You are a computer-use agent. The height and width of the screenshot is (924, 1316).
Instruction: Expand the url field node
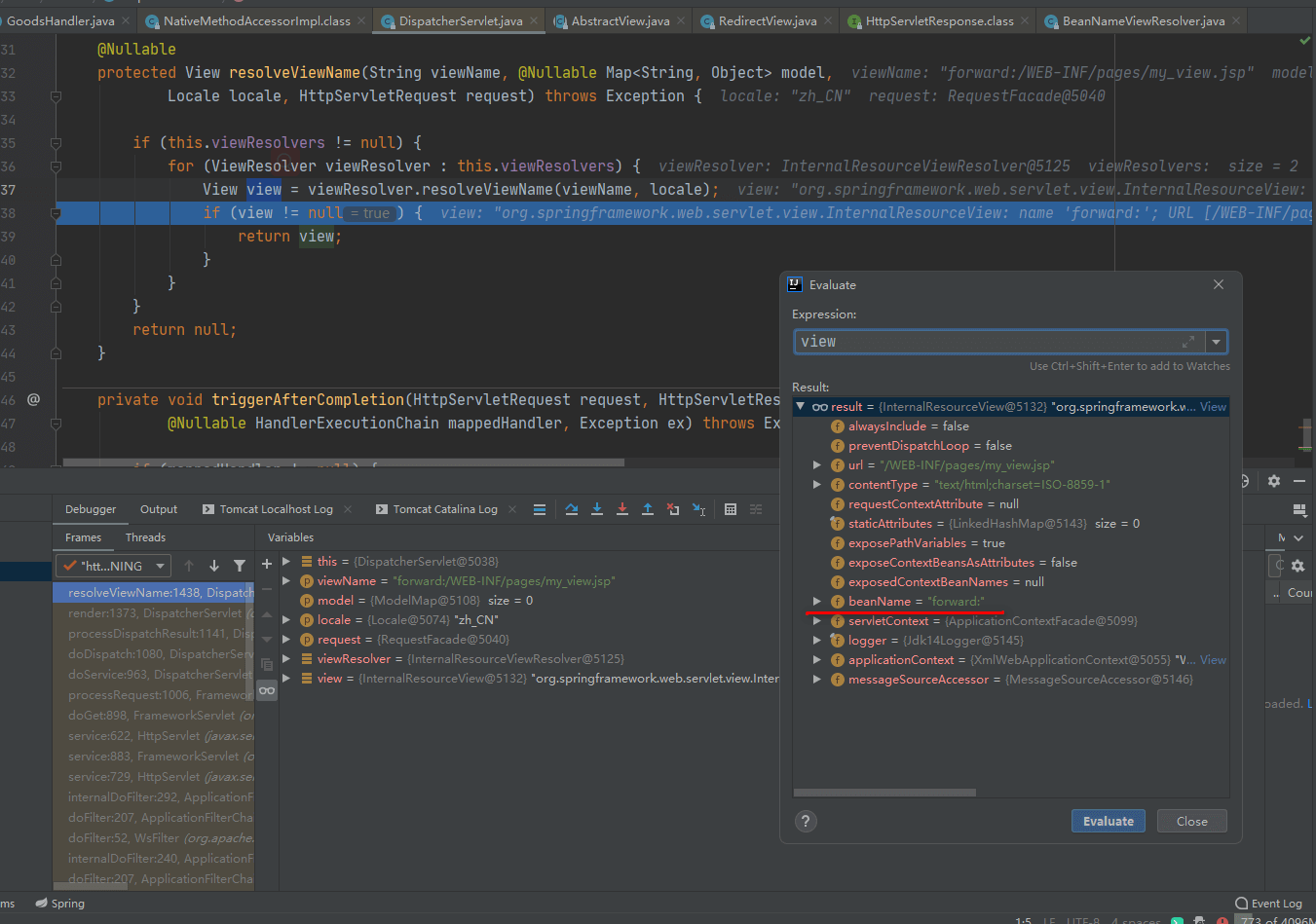(817, 465)
